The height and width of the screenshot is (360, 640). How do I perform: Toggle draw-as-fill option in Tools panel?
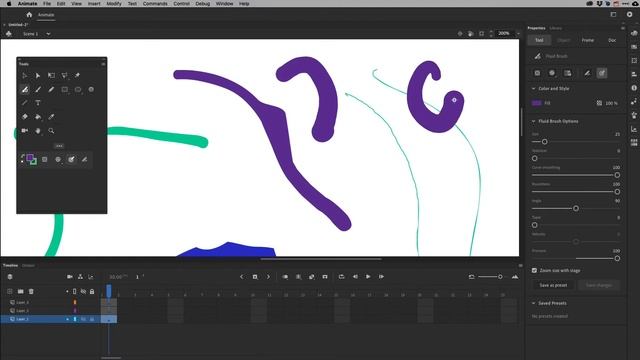(71, 160)
